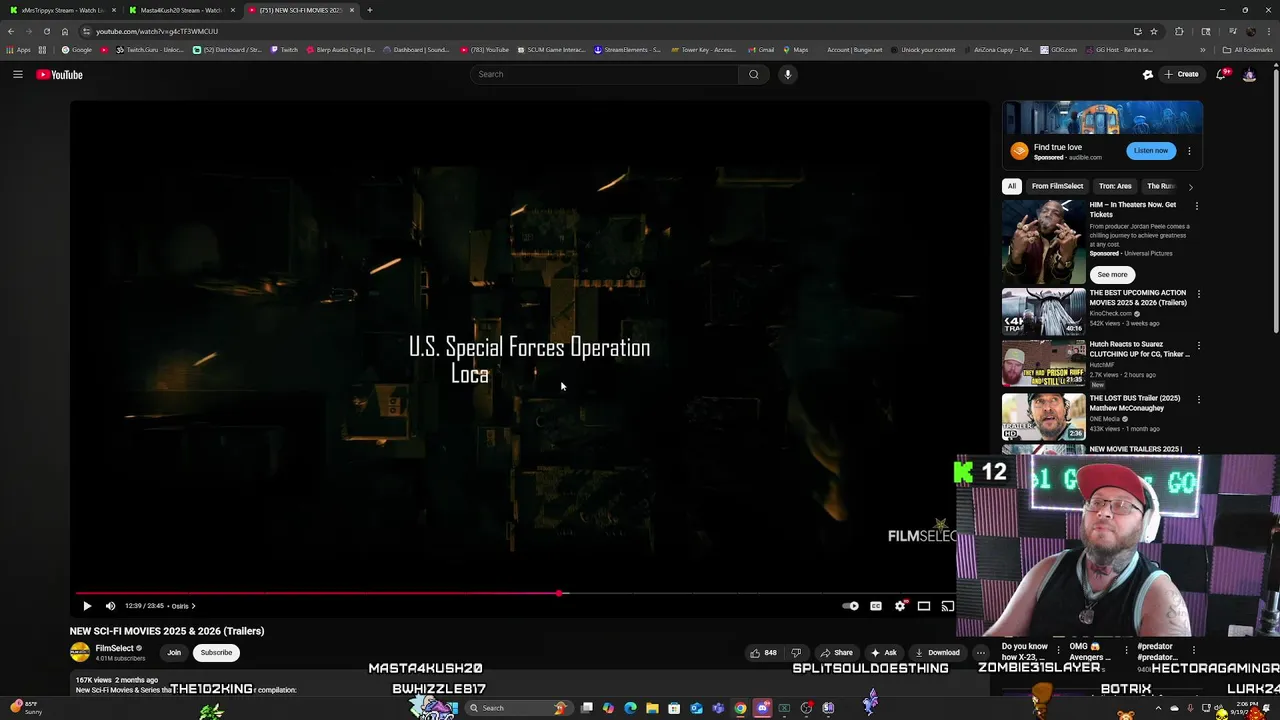Click the Create button
Screen dimensions: 1280x720
[1181, 74]
